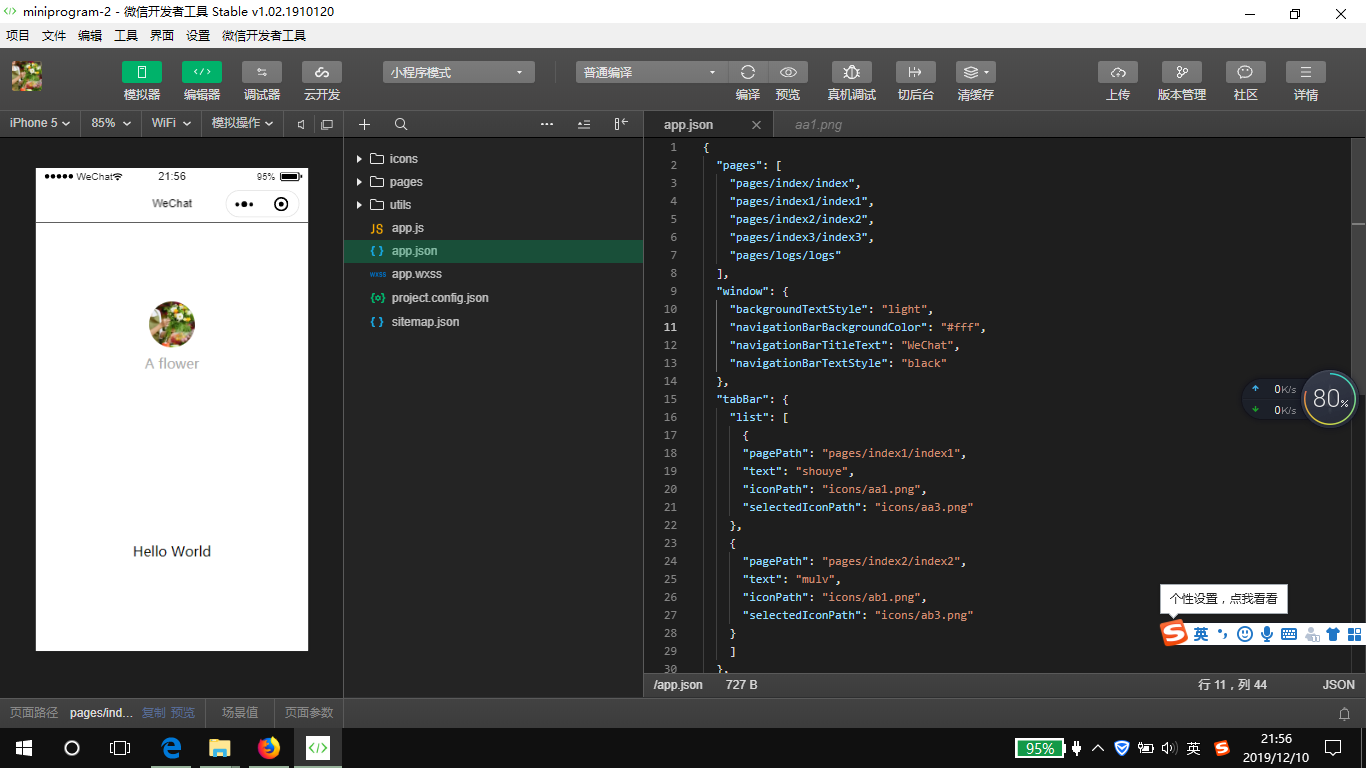Toggle the 编辑器 editor panel
Image resolution: width=1366 pixels, height=768 pixels.
point(202,72)
